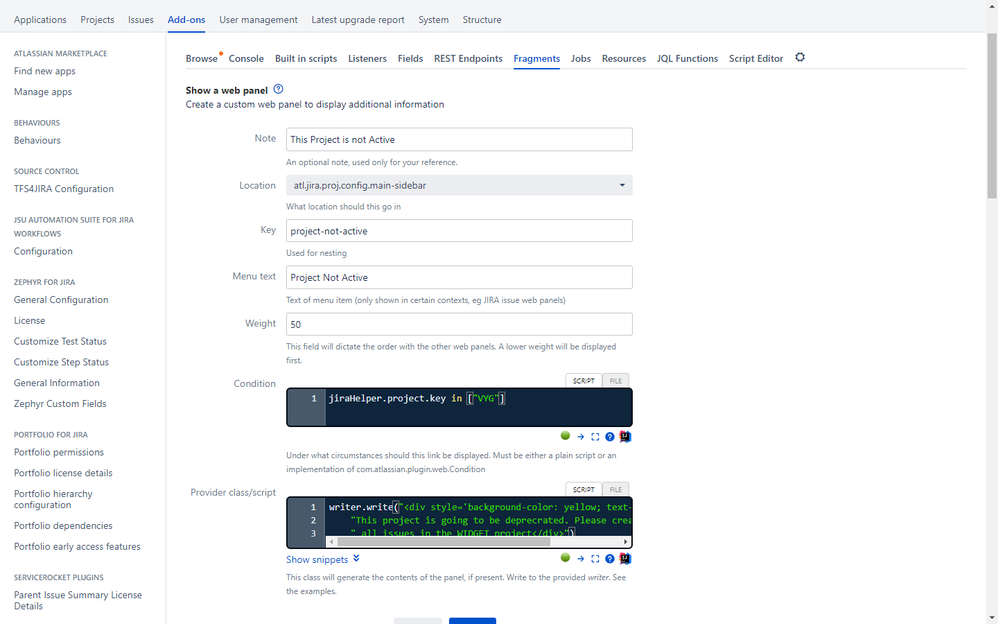Open Manage apps link
Viewport: 998px width, 624px height.
click(x=43, y=92)
